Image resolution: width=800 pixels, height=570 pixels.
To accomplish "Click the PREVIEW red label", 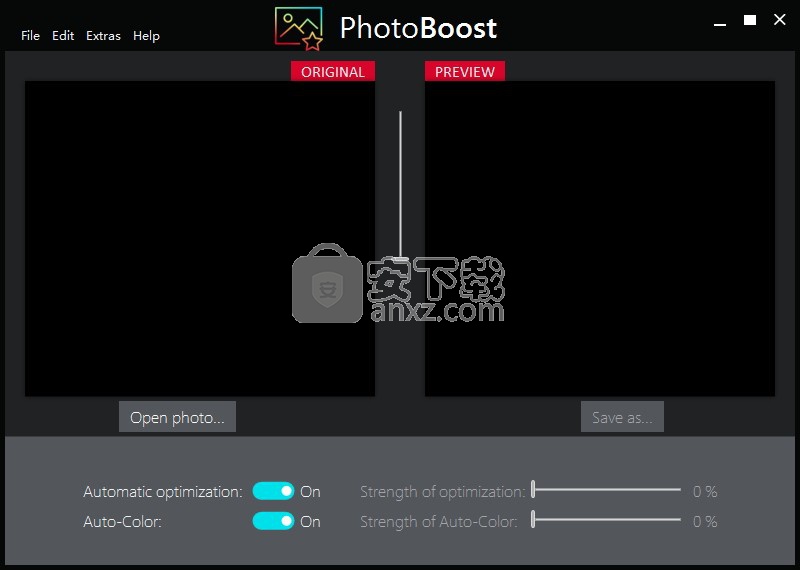I will [465, 71].
